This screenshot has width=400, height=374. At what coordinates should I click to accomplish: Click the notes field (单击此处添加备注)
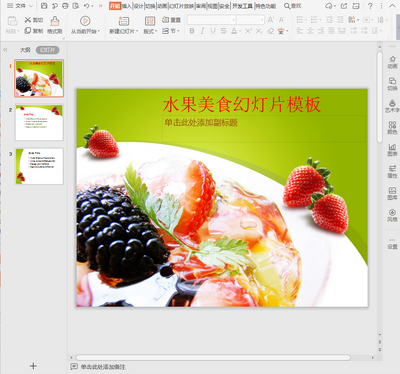103,367
